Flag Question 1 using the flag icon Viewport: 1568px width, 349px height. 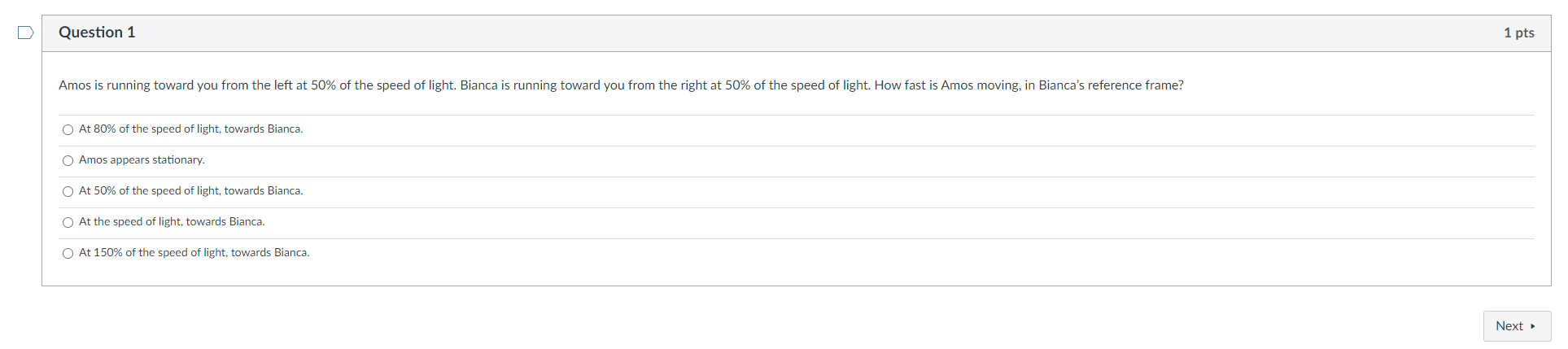[x=26, y=33]
